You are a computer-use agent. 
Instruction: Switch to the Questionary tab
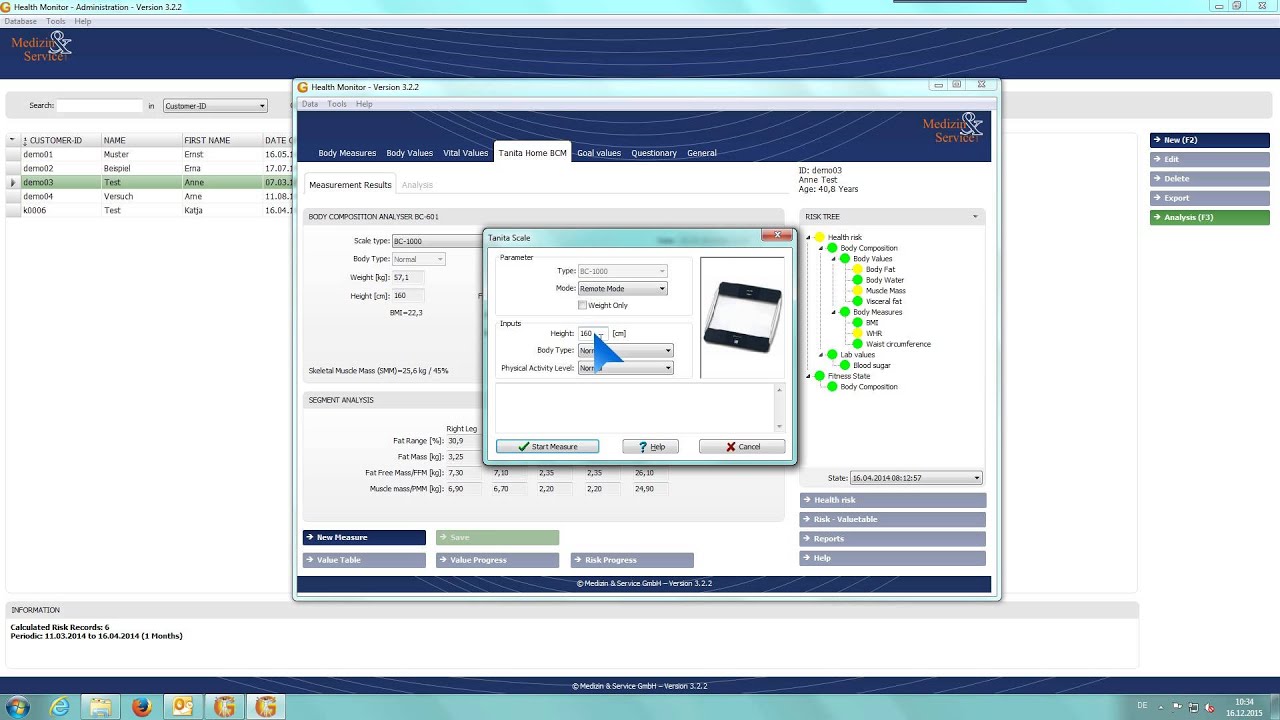(x=654, y=153)
